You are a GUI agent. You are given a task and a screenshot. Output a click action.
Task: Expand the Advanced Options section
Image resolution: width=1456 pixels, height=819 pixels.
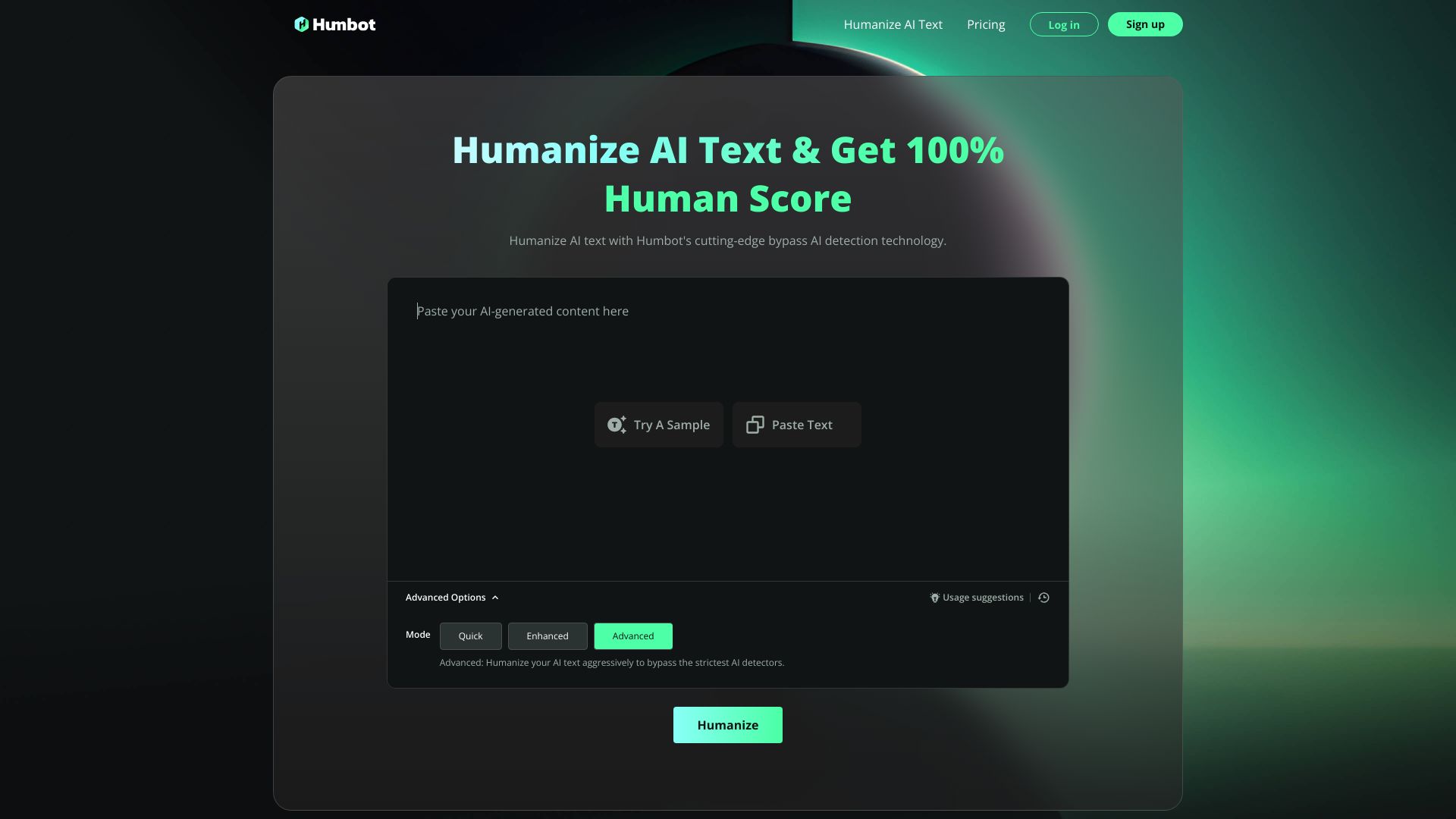point(452,597)
